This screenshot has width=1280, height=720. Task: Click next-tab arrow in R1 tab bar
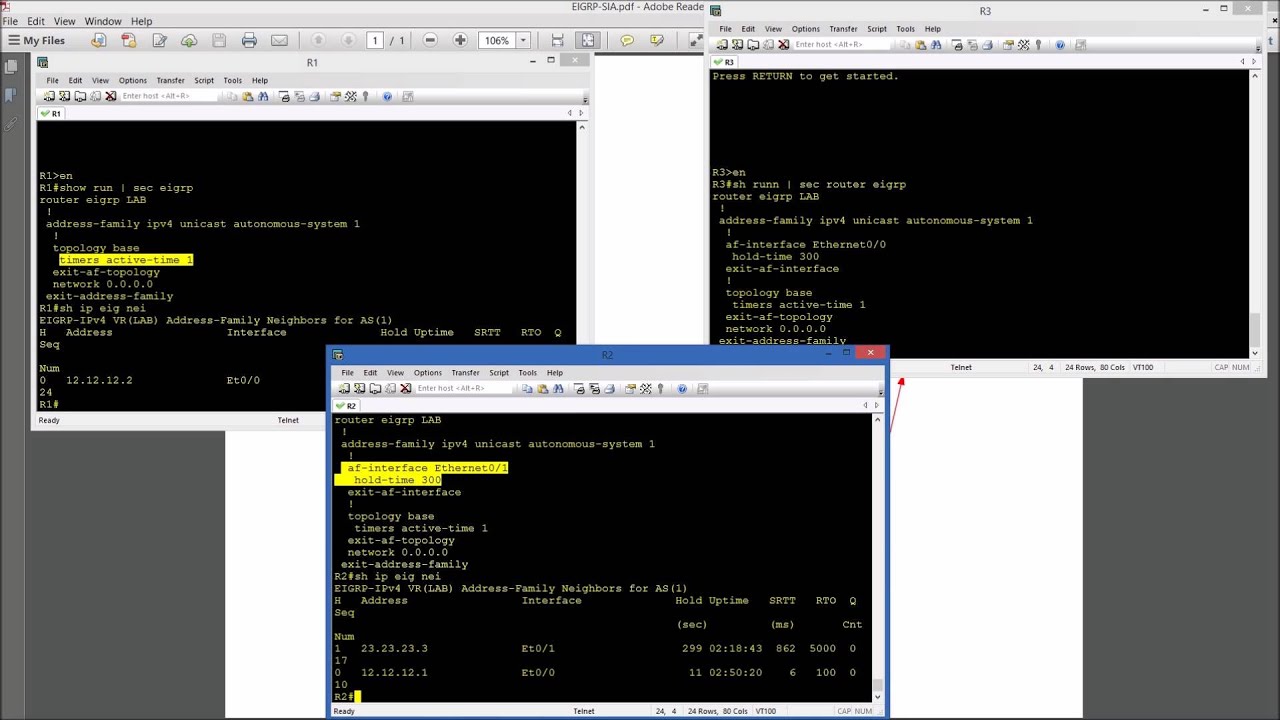tap(581, 113)
